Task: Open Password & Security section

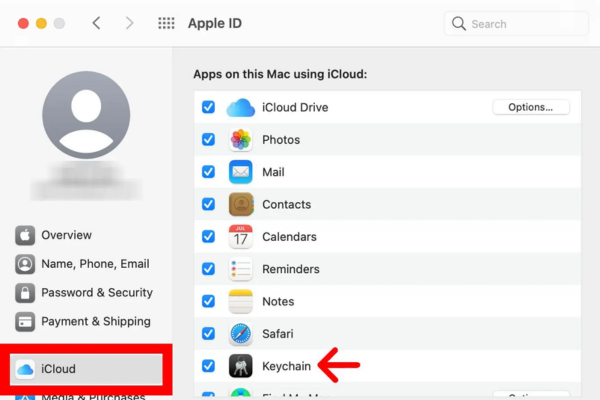Action: [x=86, y=293]
